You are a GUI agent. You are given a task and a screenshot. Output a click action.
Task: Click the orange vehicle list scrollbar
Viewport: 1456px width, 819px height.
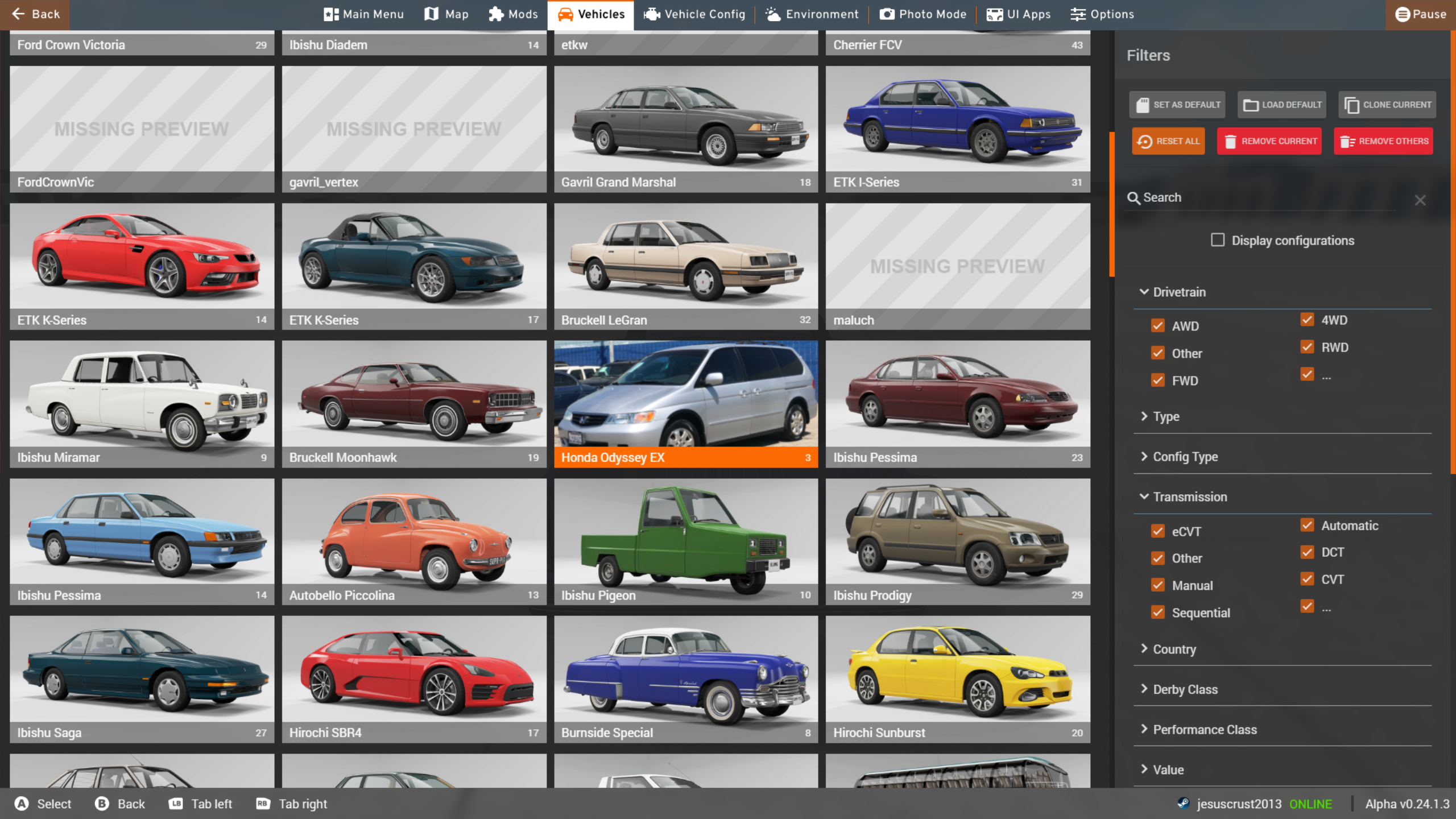[x=1111, y=205]
